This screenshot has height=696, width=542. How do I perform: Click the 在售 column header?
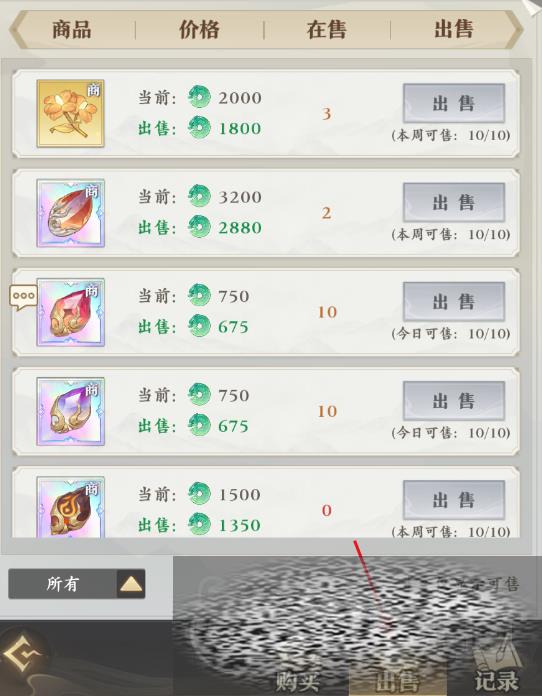[x=327, y=30]
